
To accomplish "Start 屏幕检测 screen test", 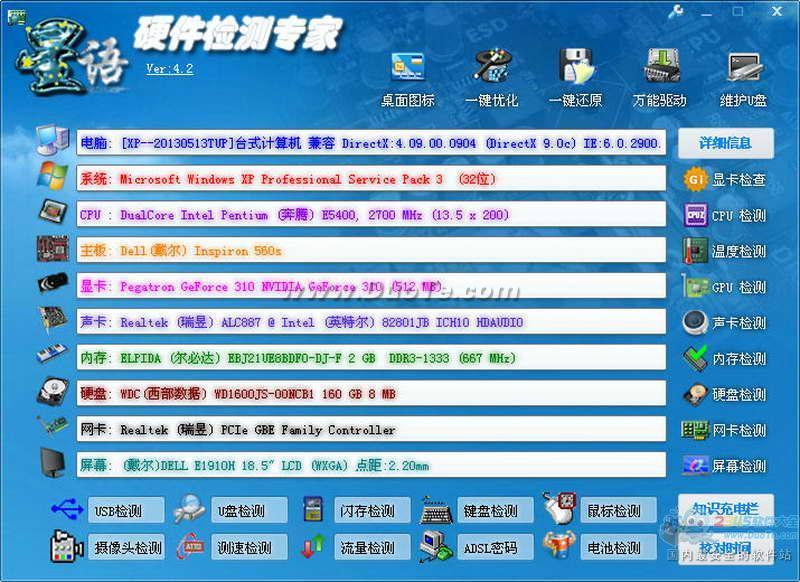I will point(724,466).
